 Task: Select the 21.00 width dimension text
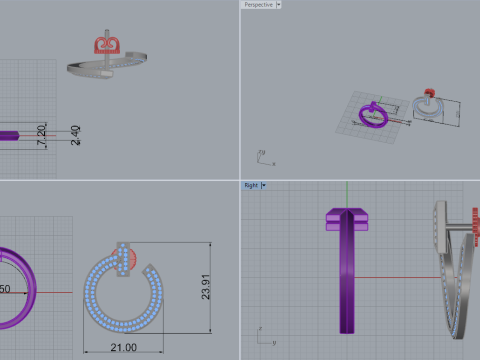point(124,348)
